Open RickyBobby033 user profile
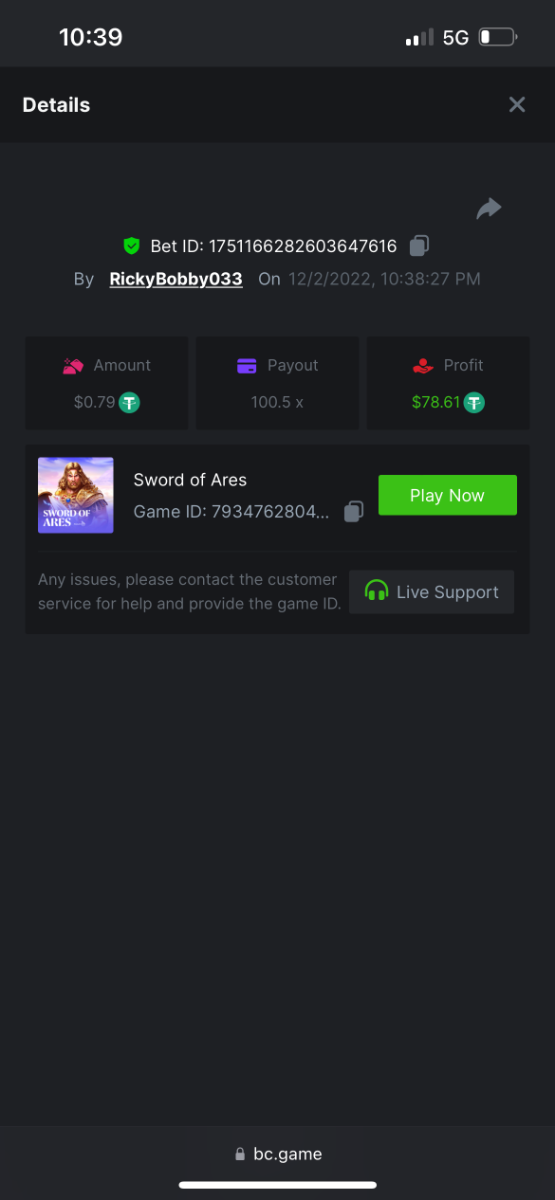Screen dimensions: 555x1200 [176, 279]
